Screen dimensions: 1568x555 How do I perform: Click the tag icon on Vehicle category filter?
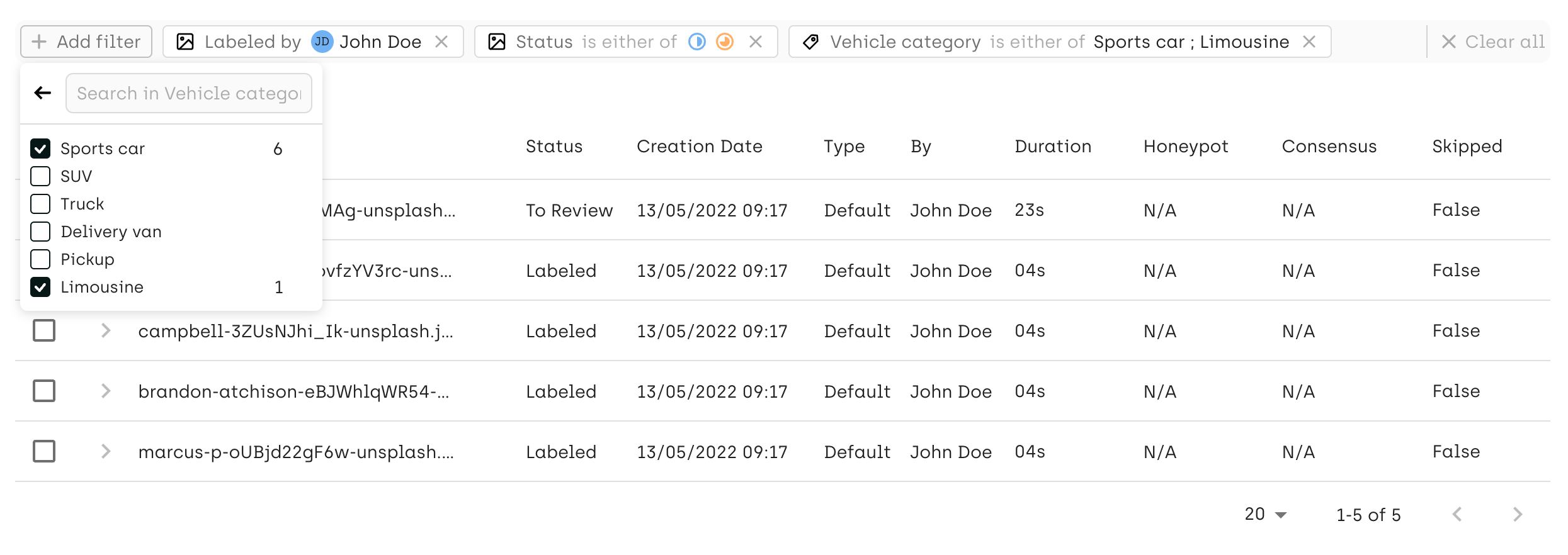tap(811, 42)
